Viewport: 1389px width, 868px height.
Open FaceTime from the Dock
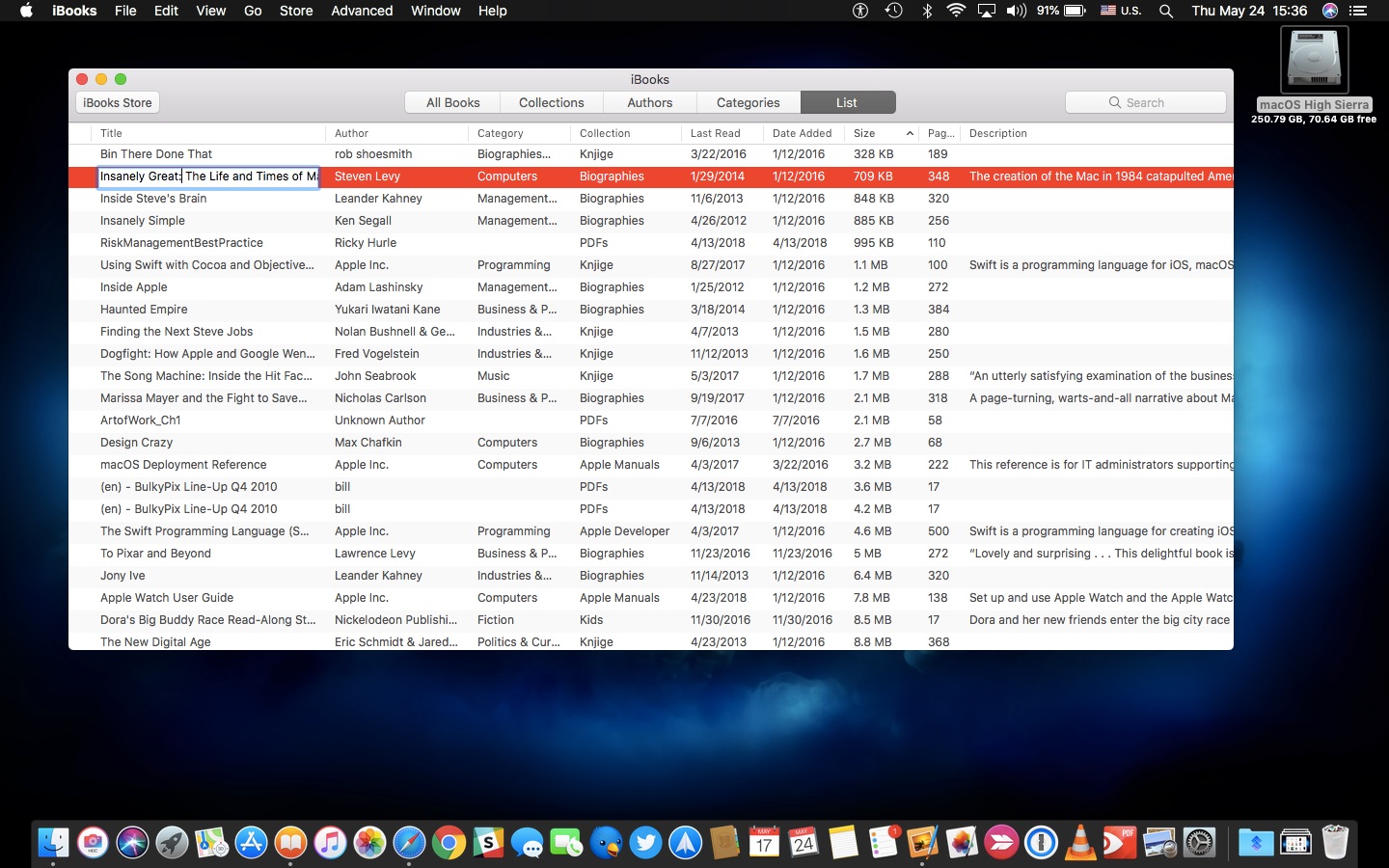point(567,843)
